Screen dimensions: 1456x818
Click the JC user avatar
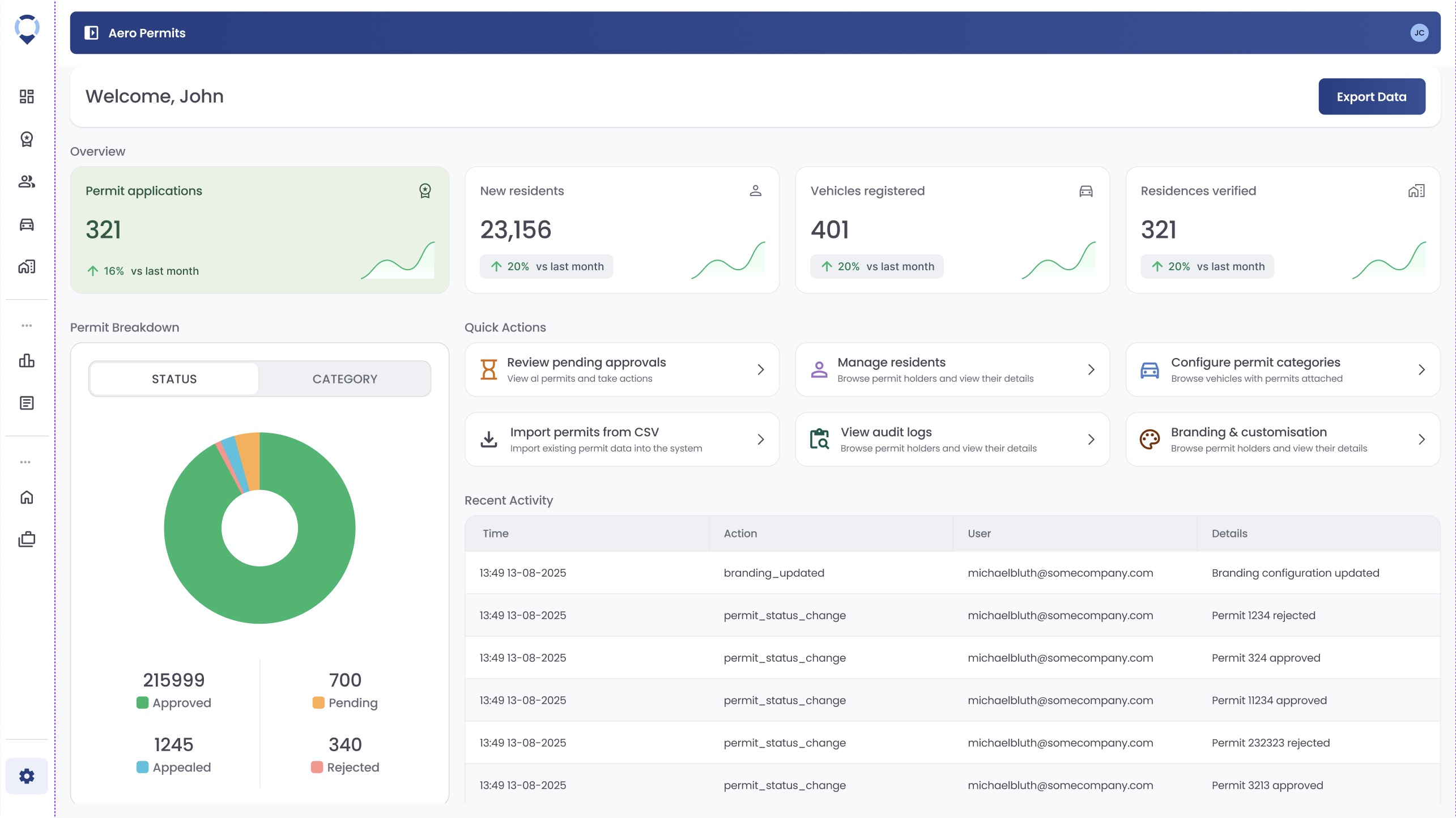coord(1419,33)
